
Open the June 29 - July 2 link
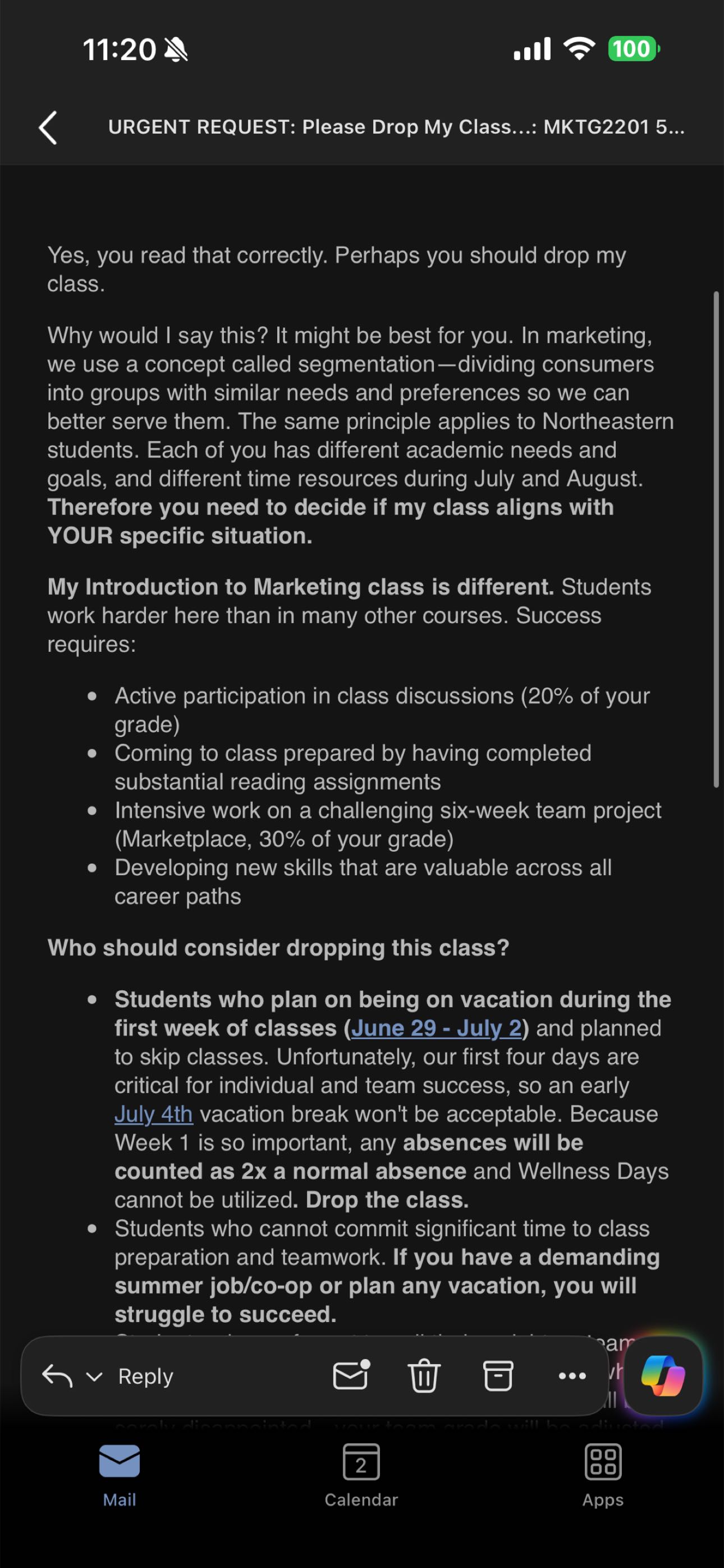tap(436, 1027)
